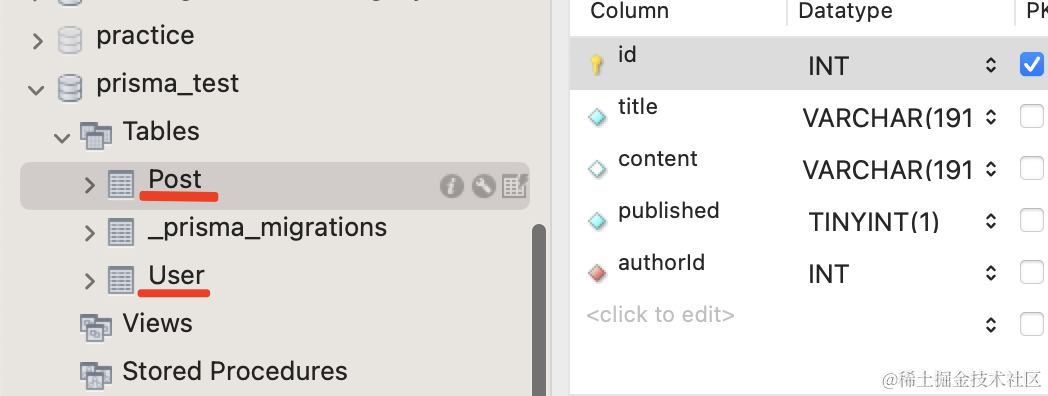Uncheck PK checkbox for id column
The width and height of the screenshot is (1048, 396).
pyautogui.click(x=1031, y=64)
